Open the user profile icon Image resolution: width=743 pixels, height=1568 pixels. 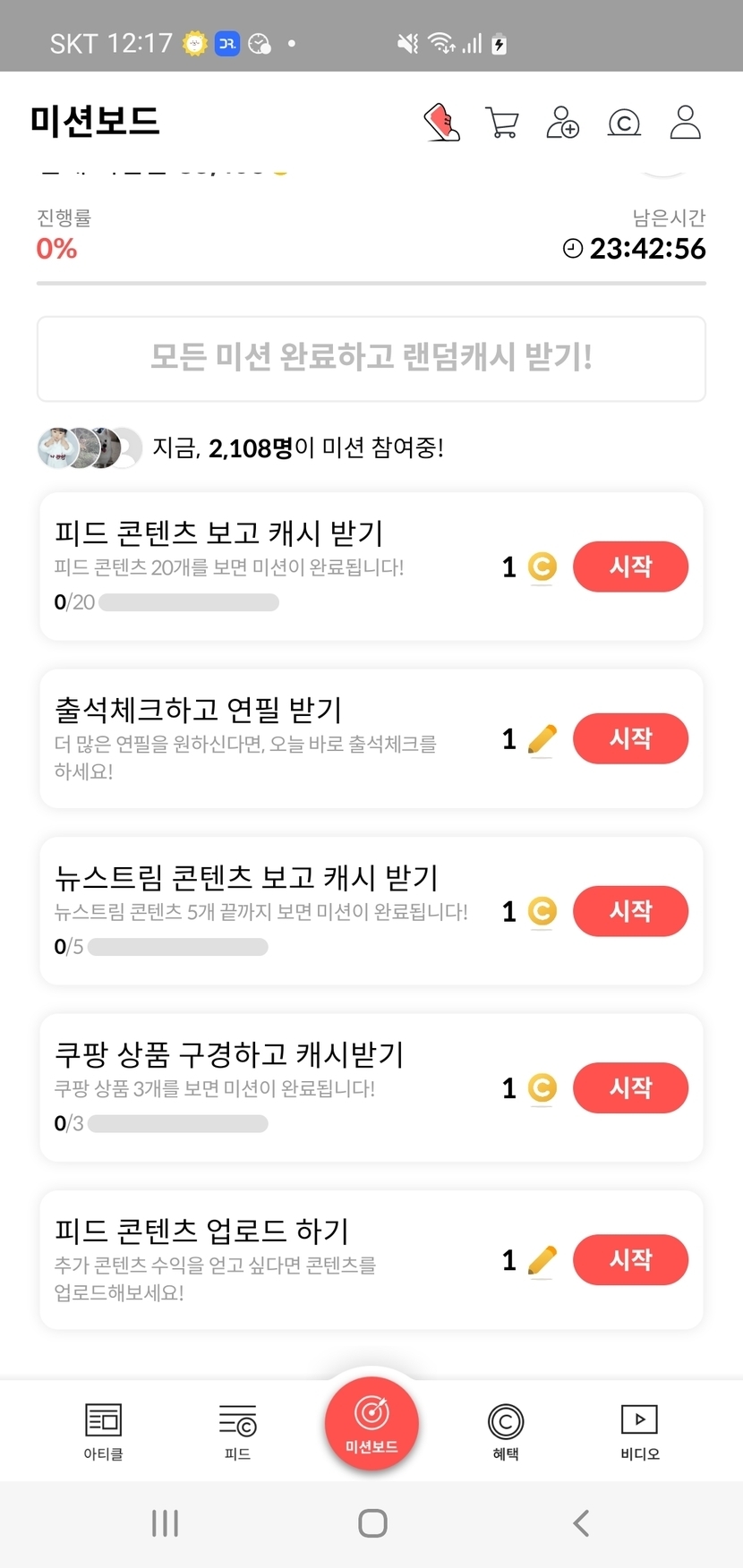(686, 122)
